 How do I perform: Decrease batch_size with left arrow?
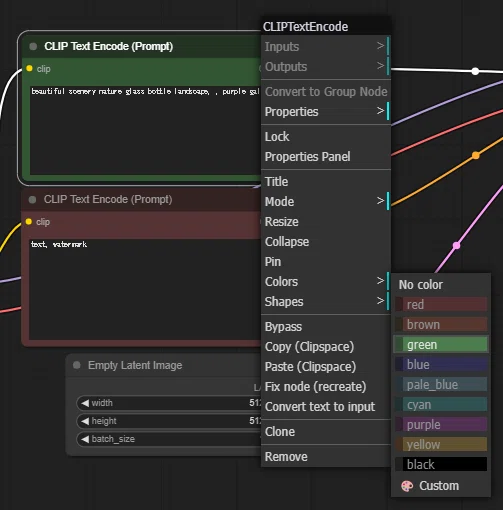coord(85,439)
